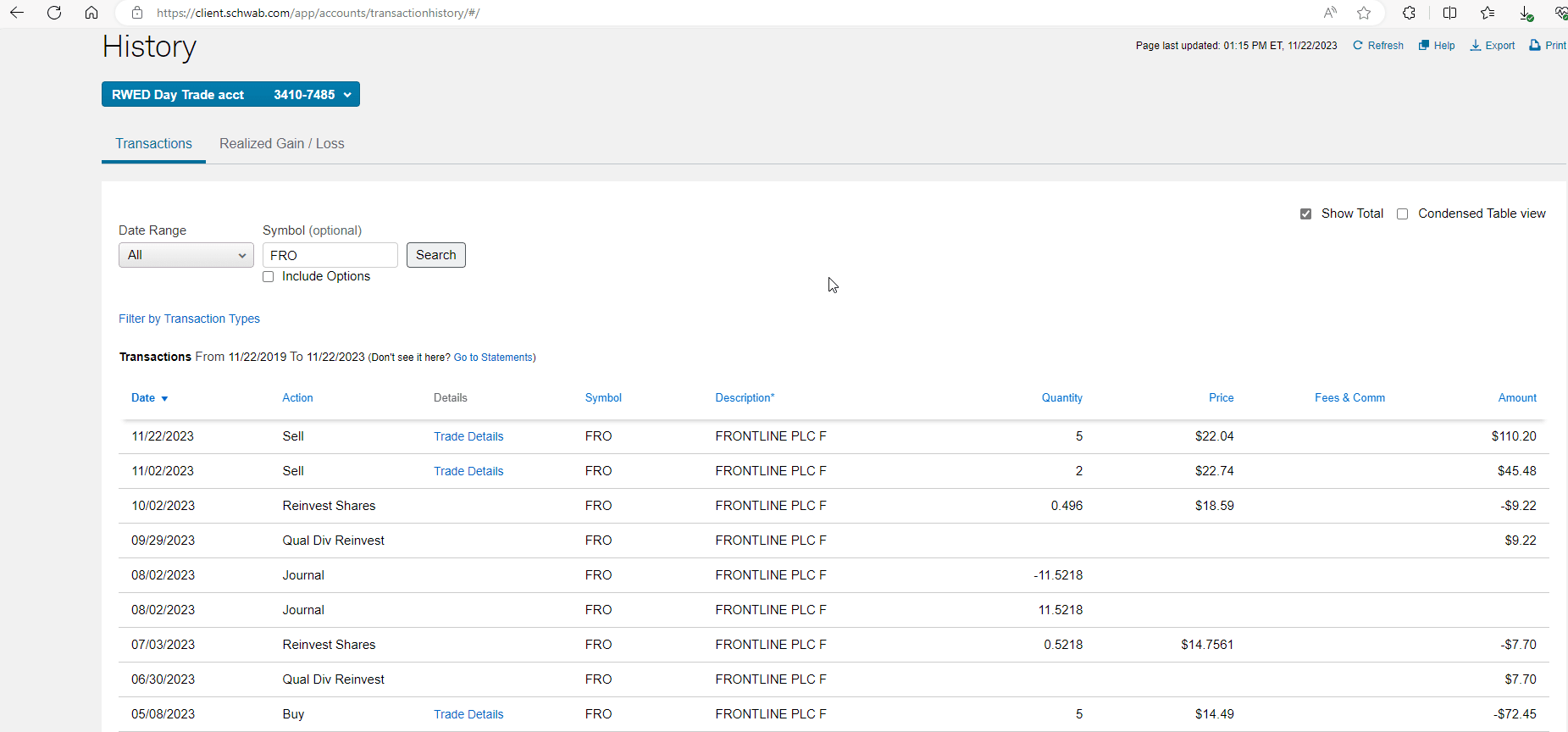1568x732 pixels.
Task: Open Trade Details for 11/22/2023 sell
Action: click(468, 436)
